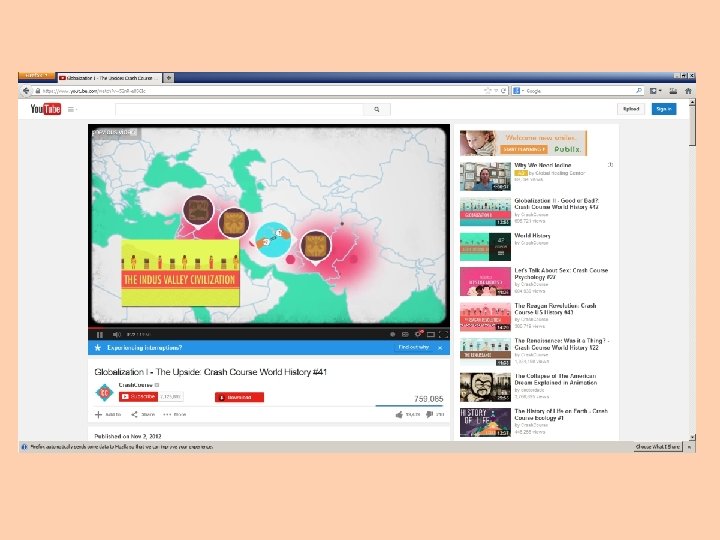Open The Reagan Revolution video link
The height and width of the screenshot is (540, 720).
(x=555, y=309)
